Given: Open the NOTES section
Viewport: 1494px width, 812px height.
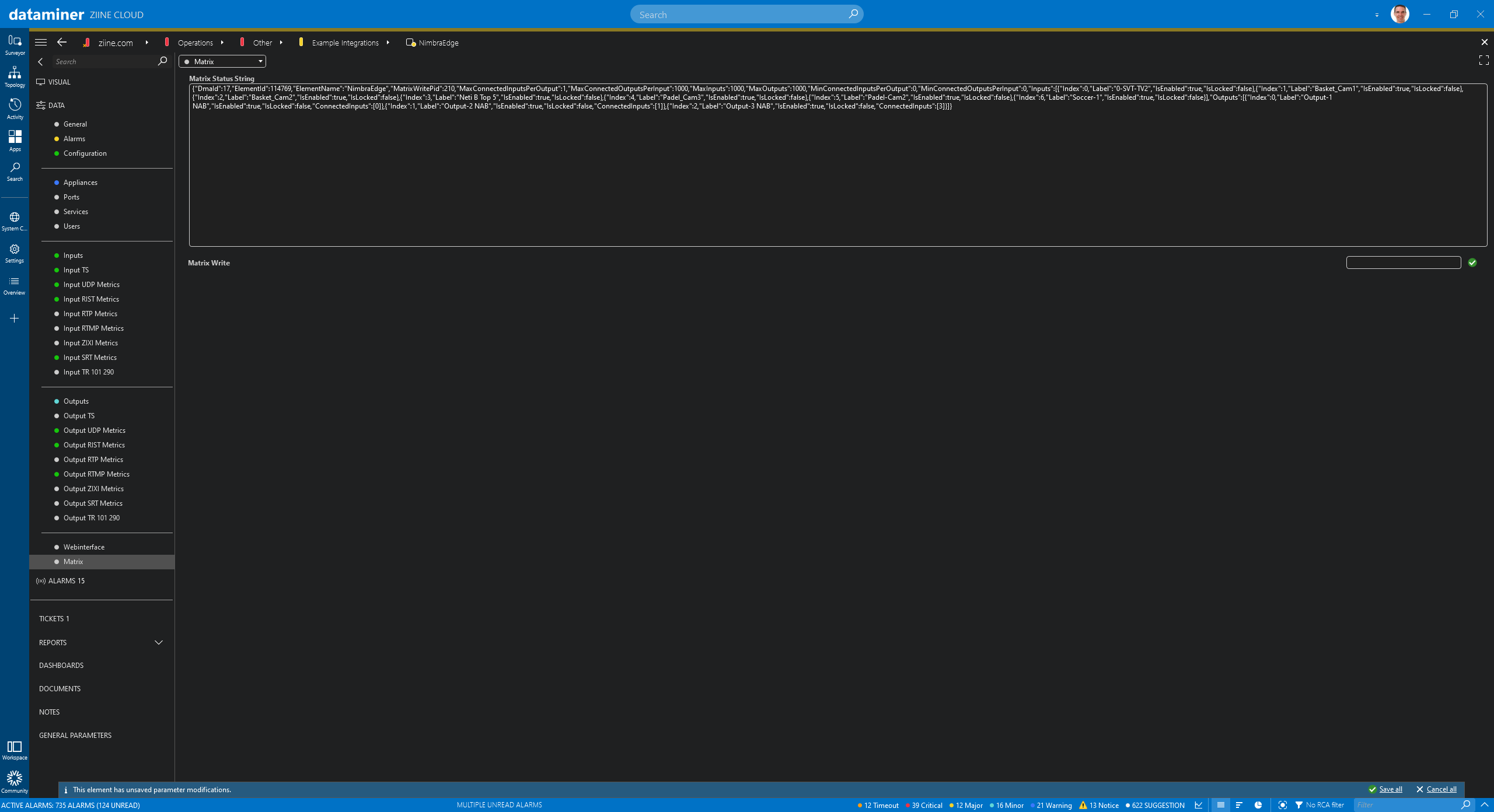Looking at the screenshot, I should [x=50, y=712].
